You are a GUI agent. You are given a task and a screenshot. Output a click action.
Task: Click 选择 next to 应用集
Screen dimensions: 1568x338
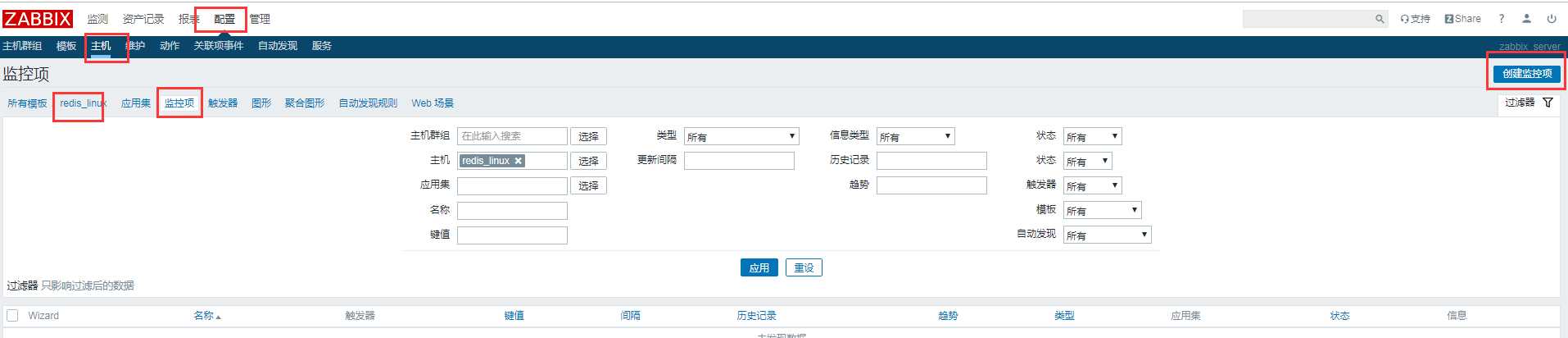point(588,185)
